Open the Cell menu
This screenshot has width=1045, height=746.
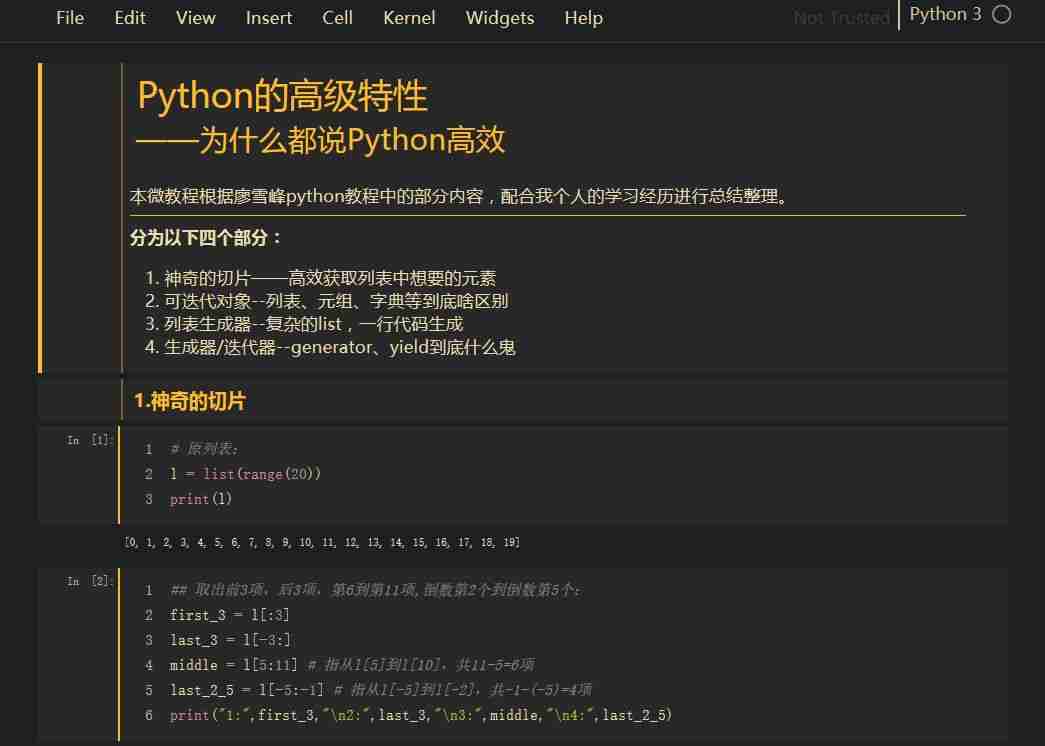337,18
